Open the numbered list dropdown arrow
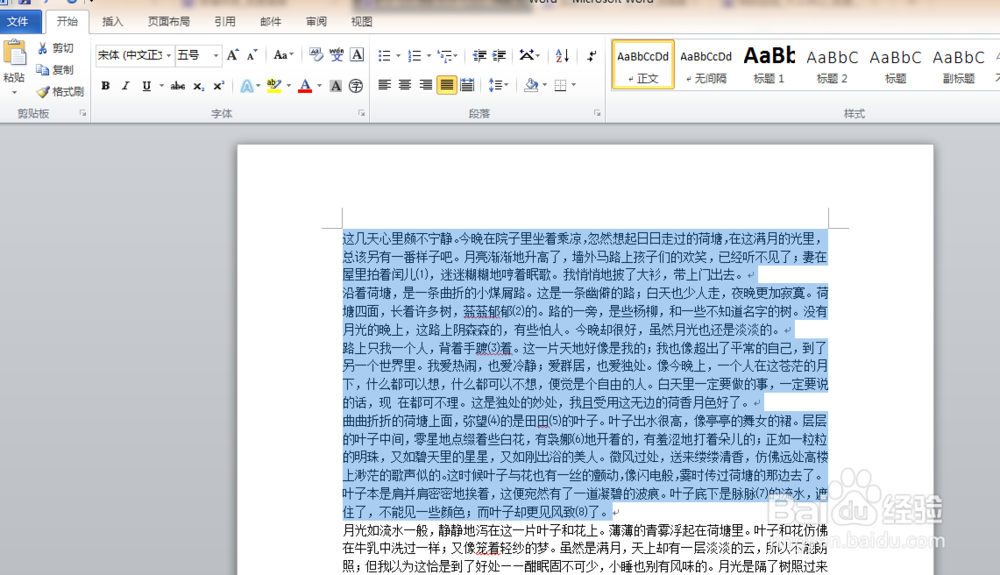The height and width of the screenshot is (575, 1000). pos(429,55)
